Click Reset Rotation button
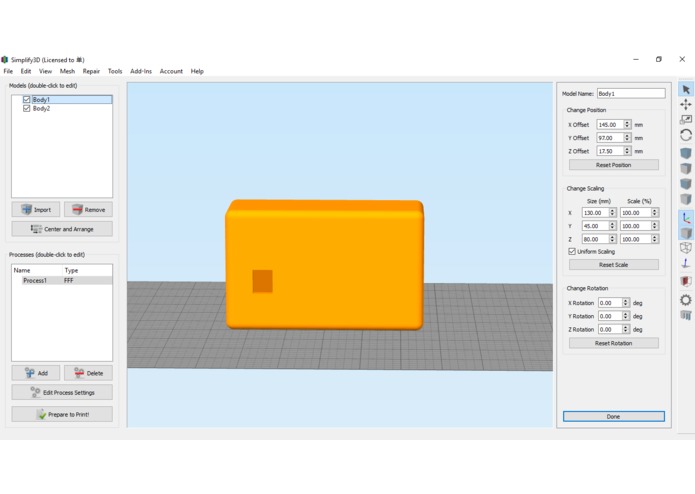Image resolution: width=695 pixels, height=494 pixels. coord(613,343)
